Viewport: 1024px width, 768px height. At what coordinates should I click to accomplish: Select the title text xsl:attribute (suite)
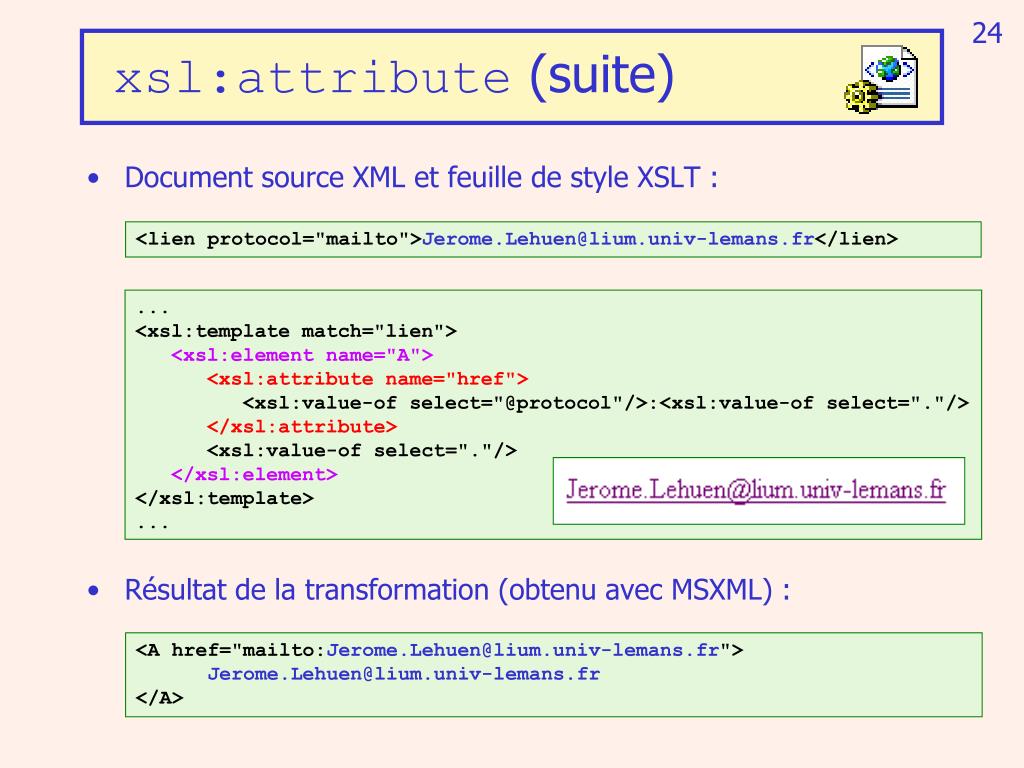[394, 77]
